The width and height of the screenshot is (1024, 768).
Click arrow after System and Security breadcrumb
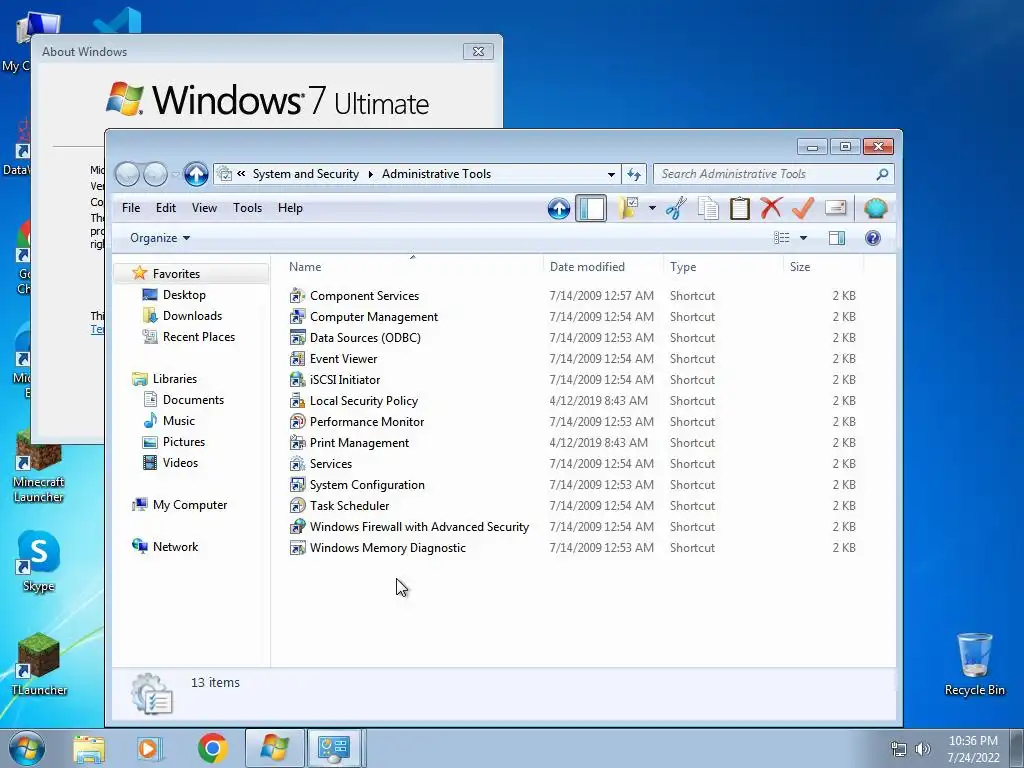[370, 174]
